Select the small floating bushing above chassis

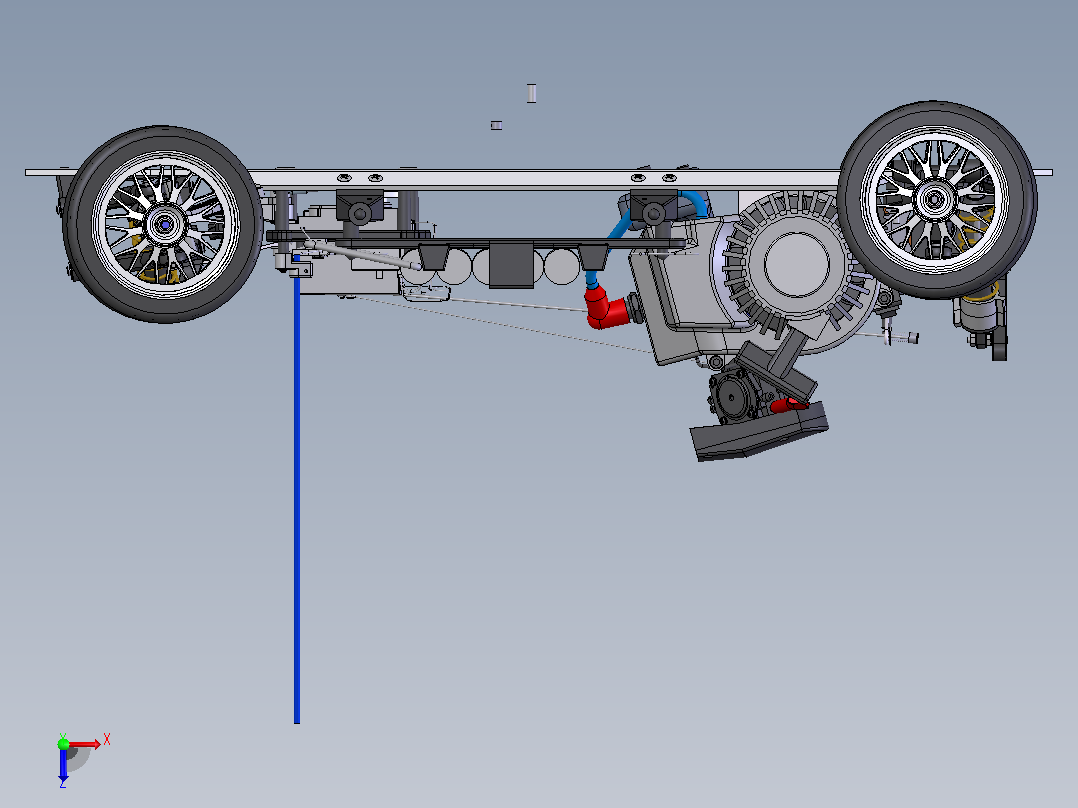496,125
